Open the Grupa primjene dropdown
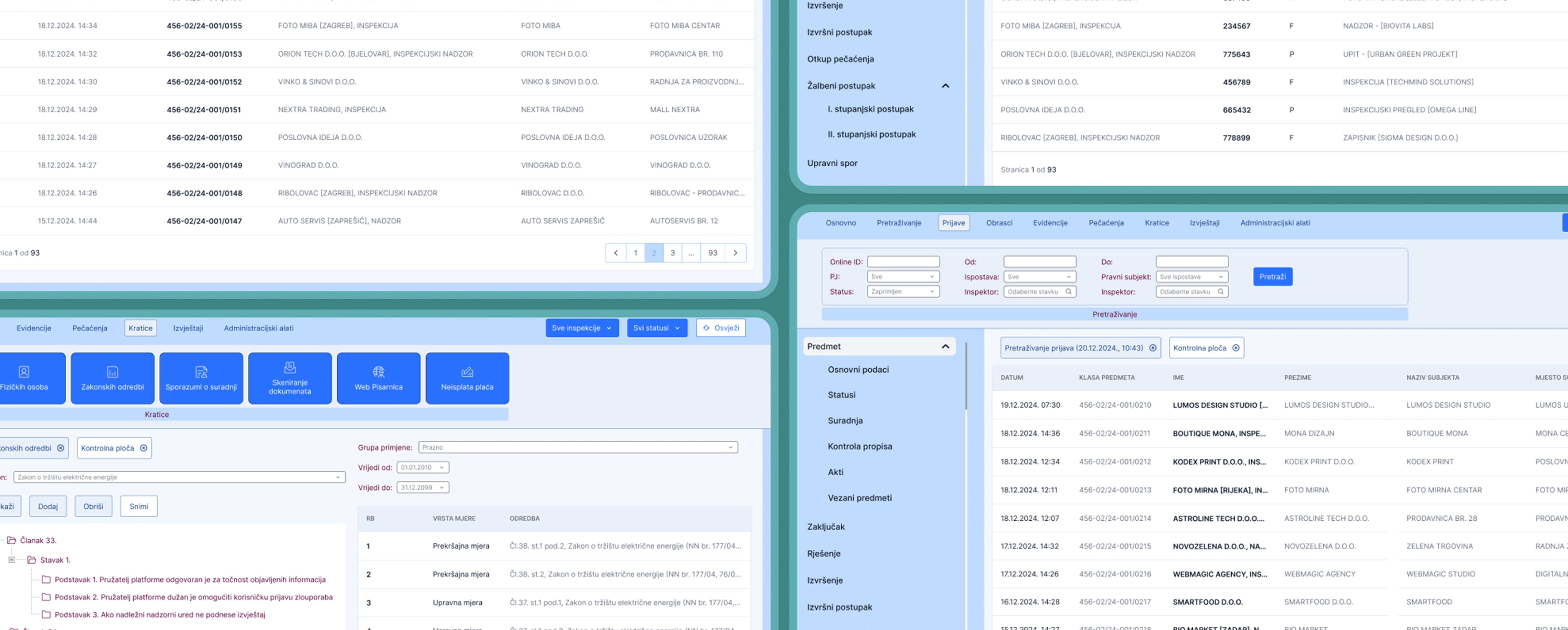 [578, 447]
